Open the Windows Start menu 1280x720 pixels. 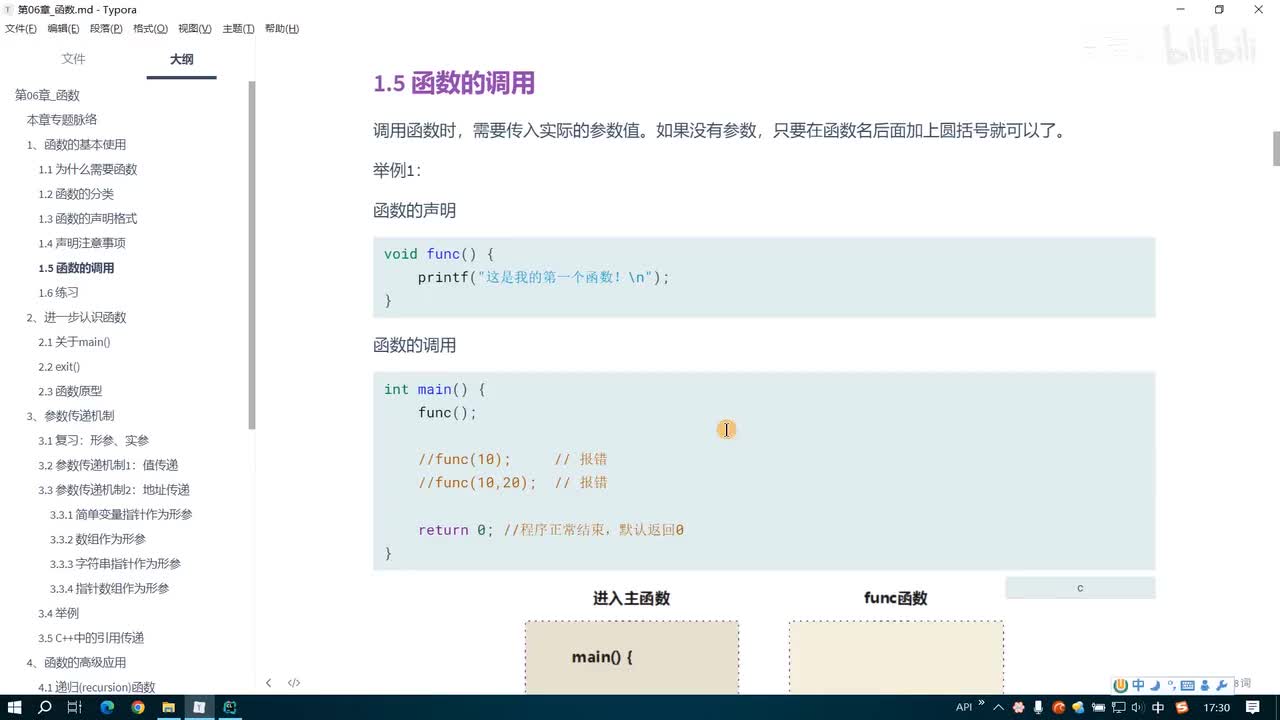coord(14,707)
